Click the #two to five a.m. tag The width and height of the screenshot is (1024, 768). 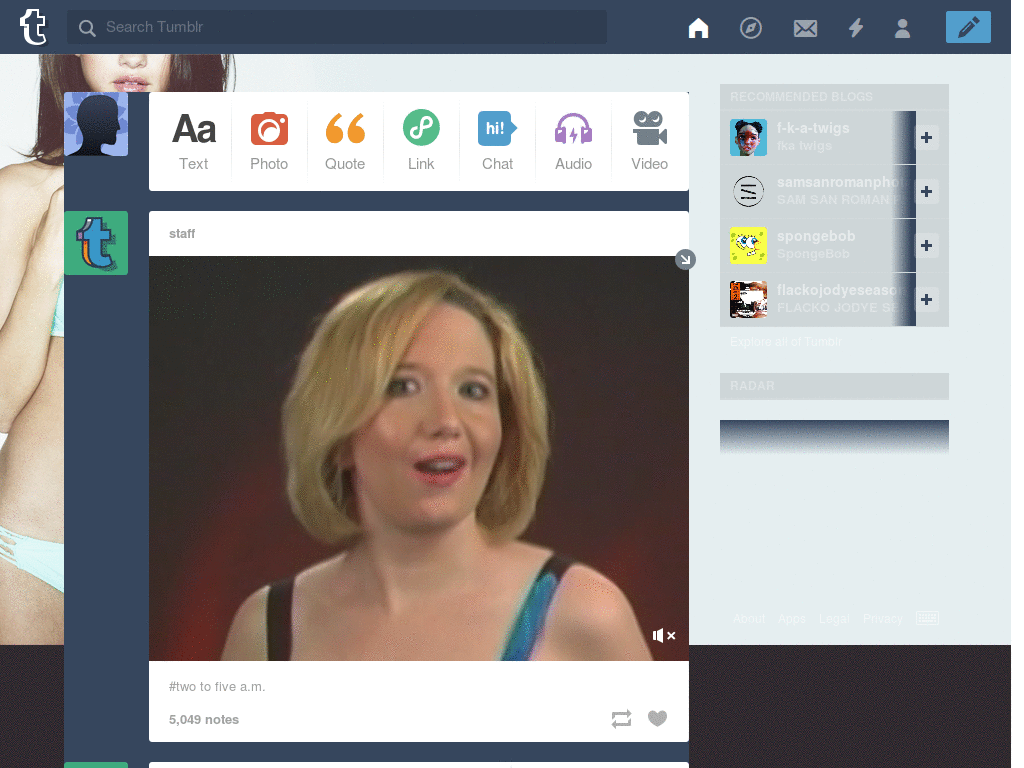coord(217,687)
